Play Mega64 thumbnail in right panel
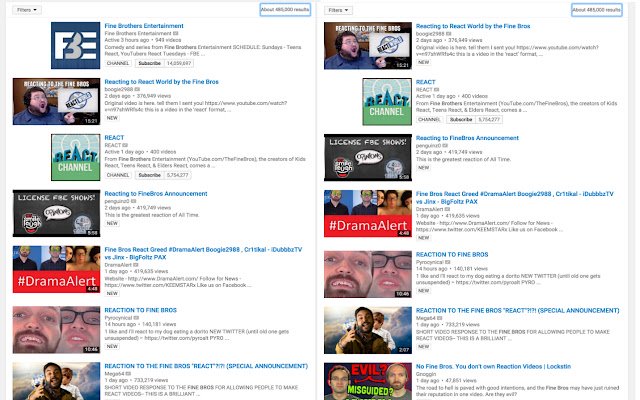 coord(368,330)
